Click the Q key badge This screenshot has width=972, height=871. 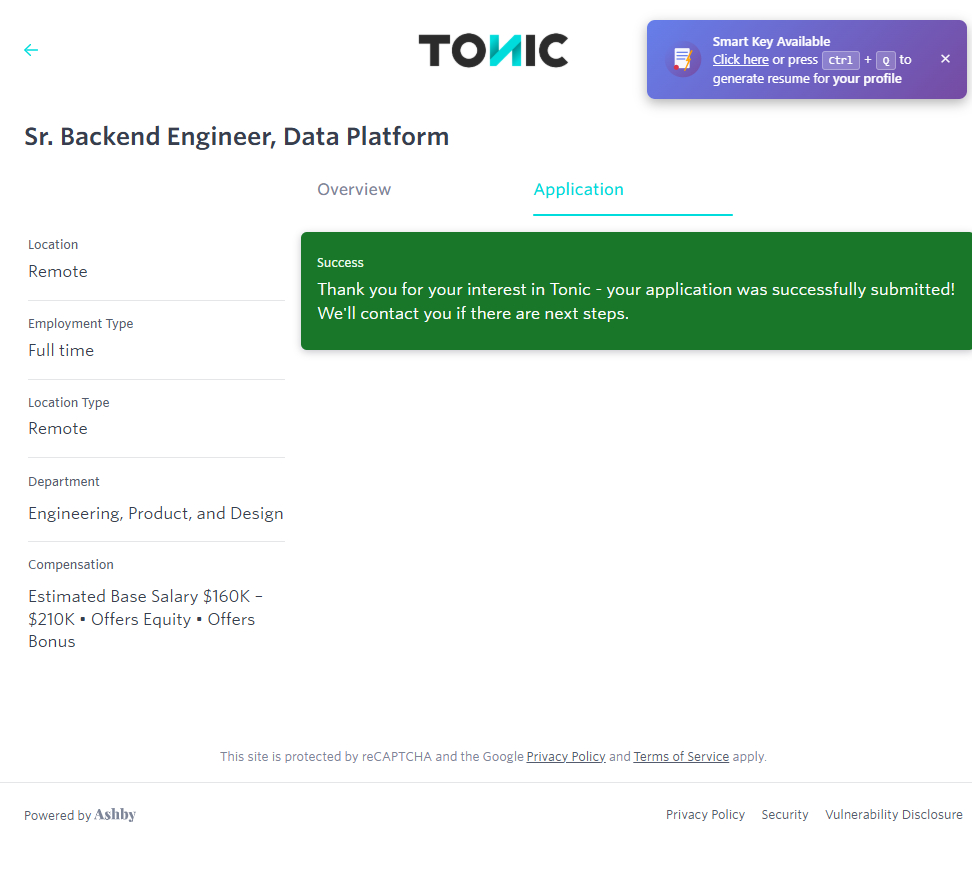tap(885, 60)
